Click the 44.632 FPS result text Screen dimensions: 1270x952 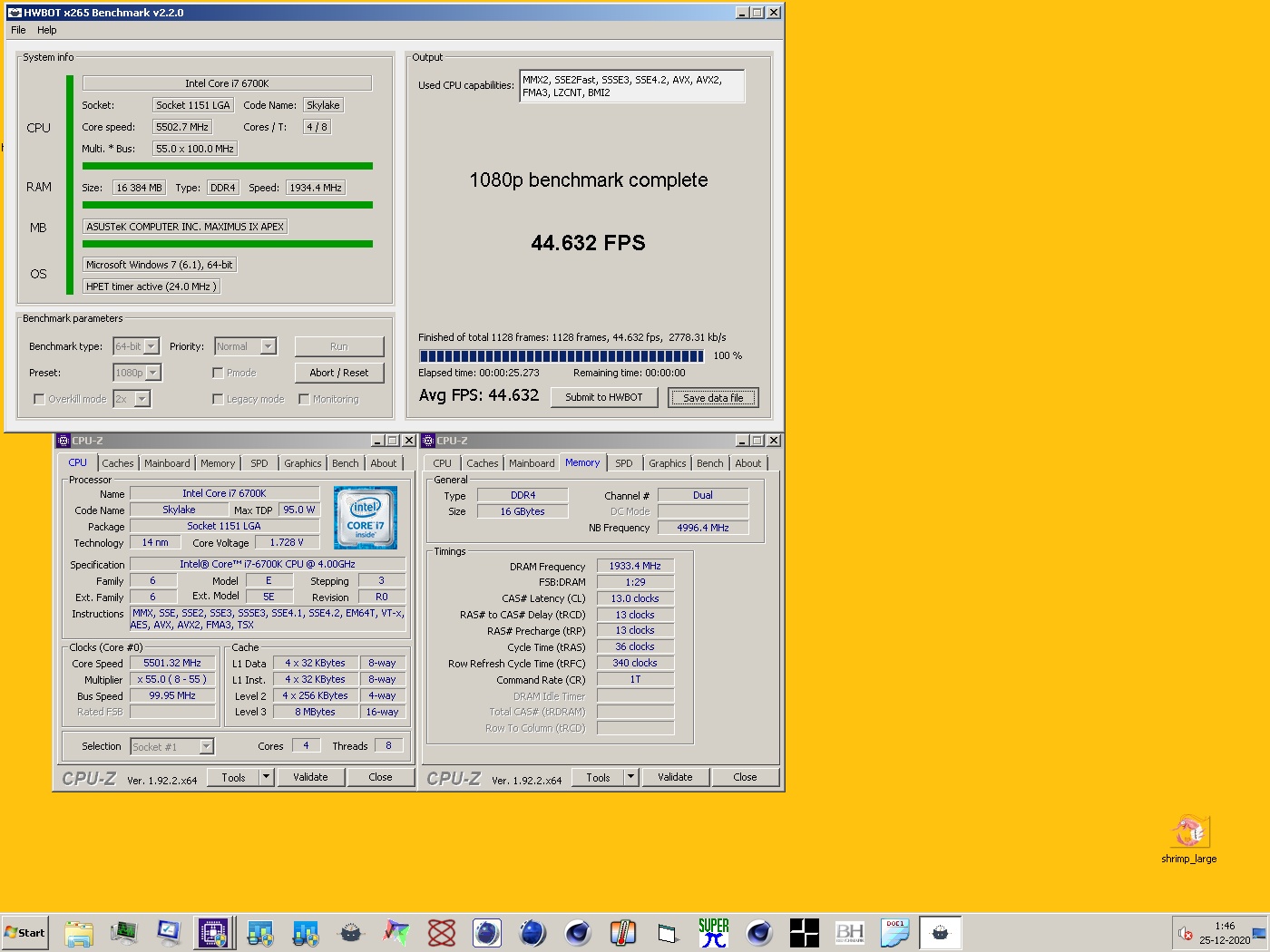click(x=588, y=243)
